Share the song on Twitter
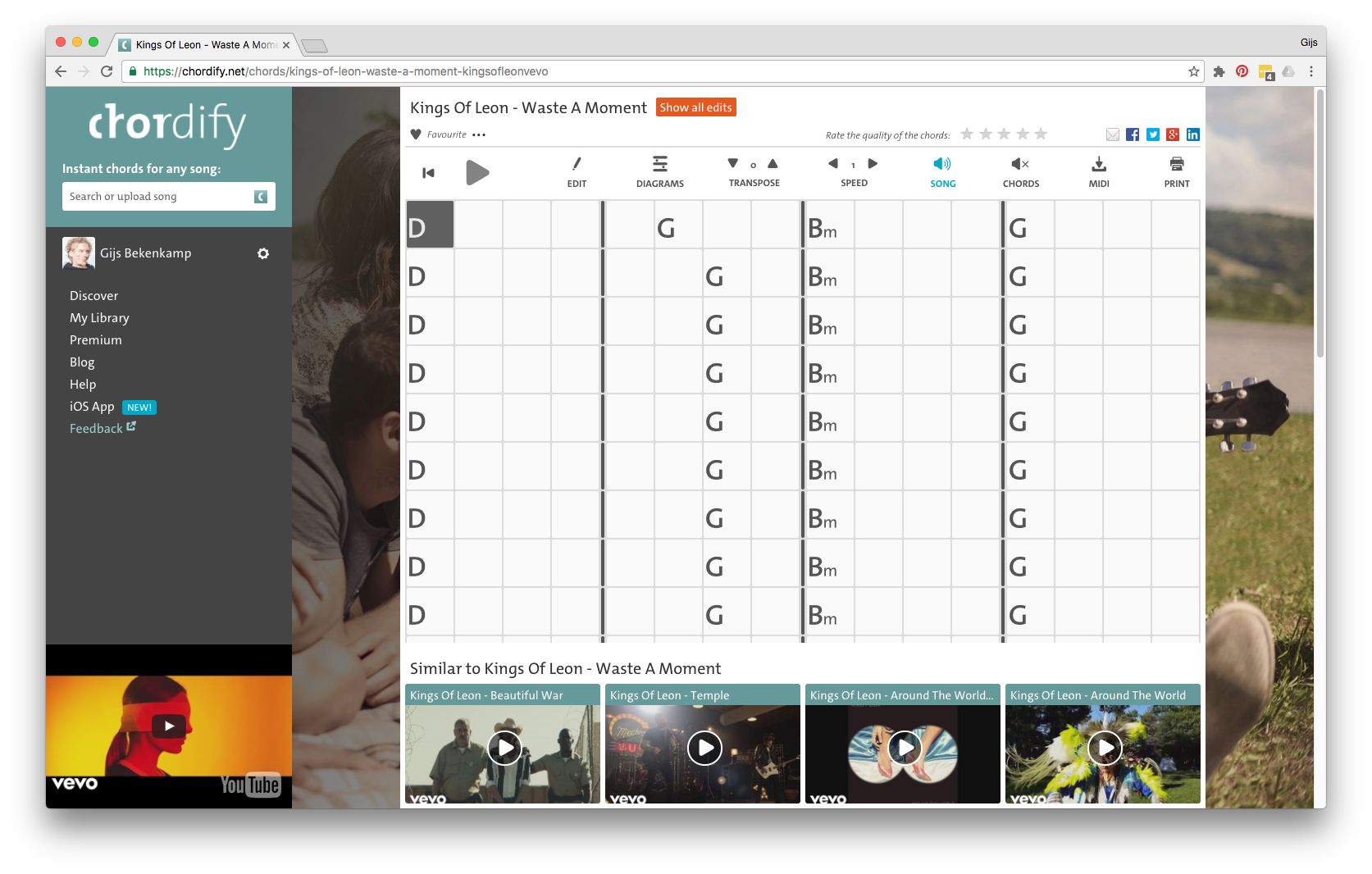 click(x=1153, y=134)
